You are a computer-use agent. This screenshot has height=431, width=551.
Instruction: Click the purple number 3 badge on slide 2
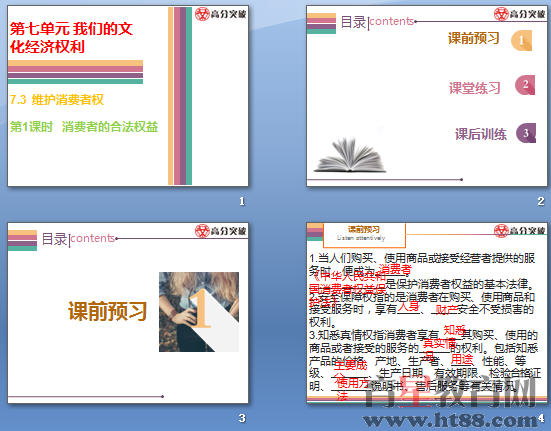[526, 133]
